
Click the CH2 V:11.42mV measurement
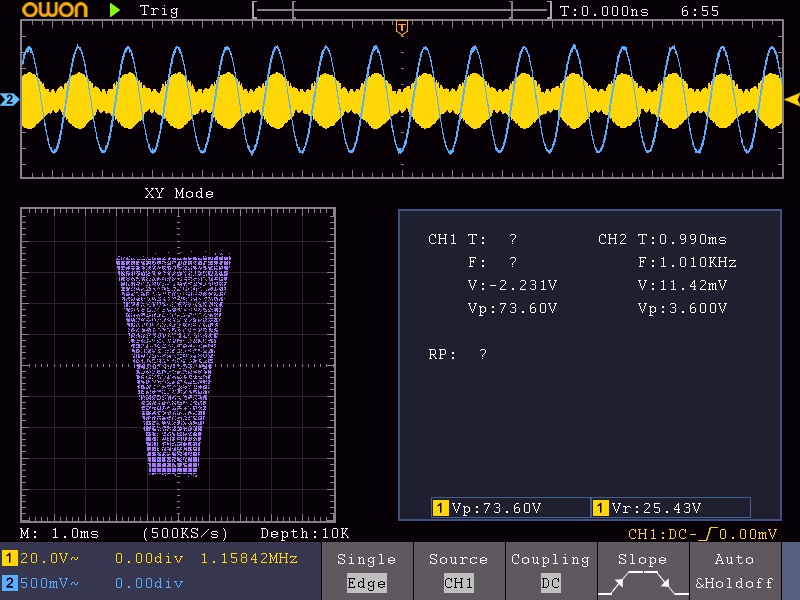point(682,285)
